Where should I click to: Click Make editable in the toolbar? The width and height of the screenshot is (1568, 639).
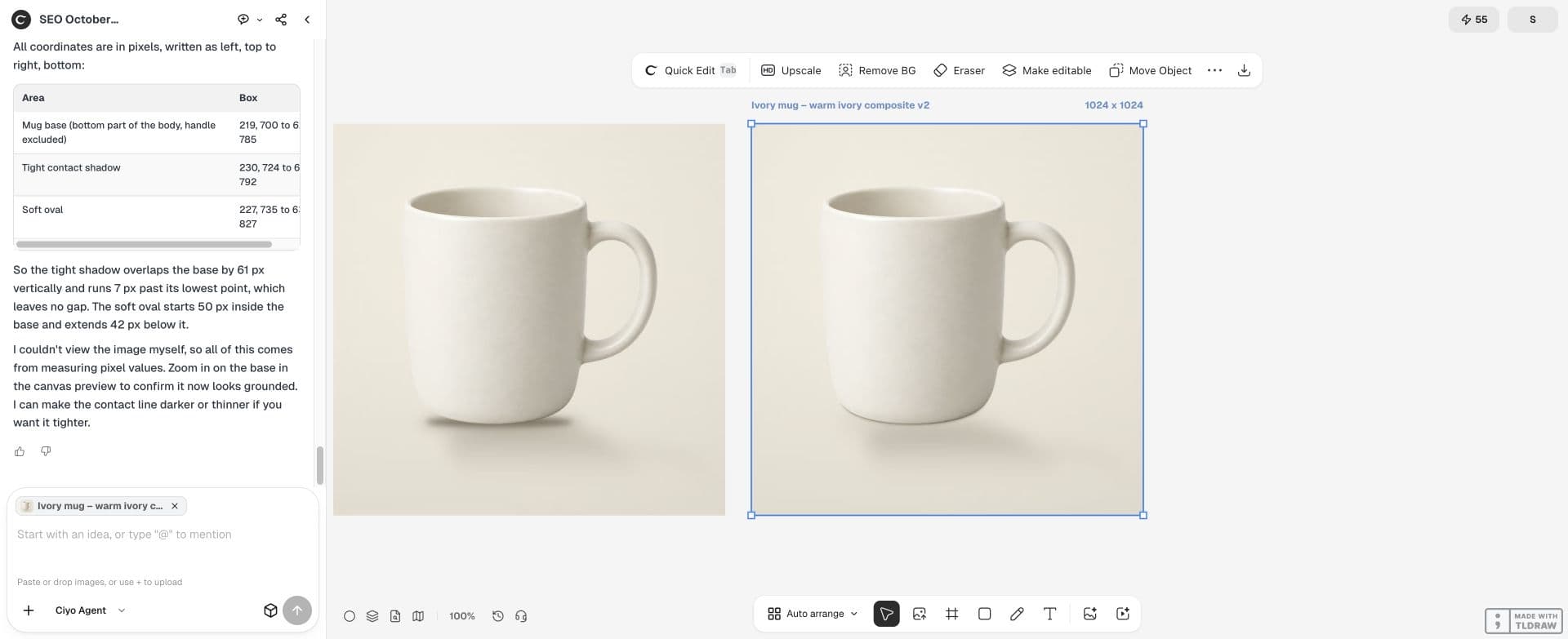coord(1046,70)
